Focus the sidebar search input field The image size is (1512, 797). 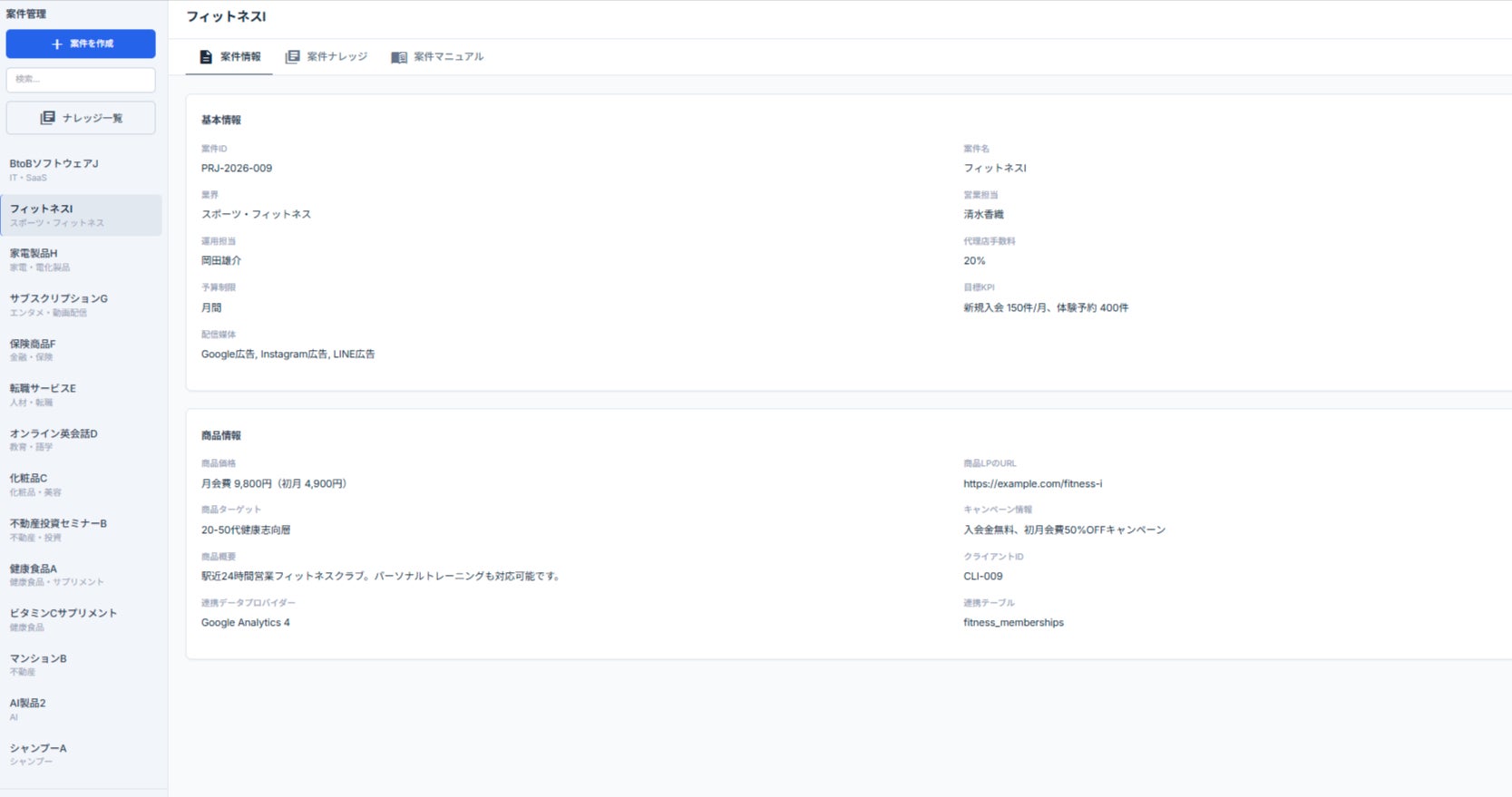[81, 80]
